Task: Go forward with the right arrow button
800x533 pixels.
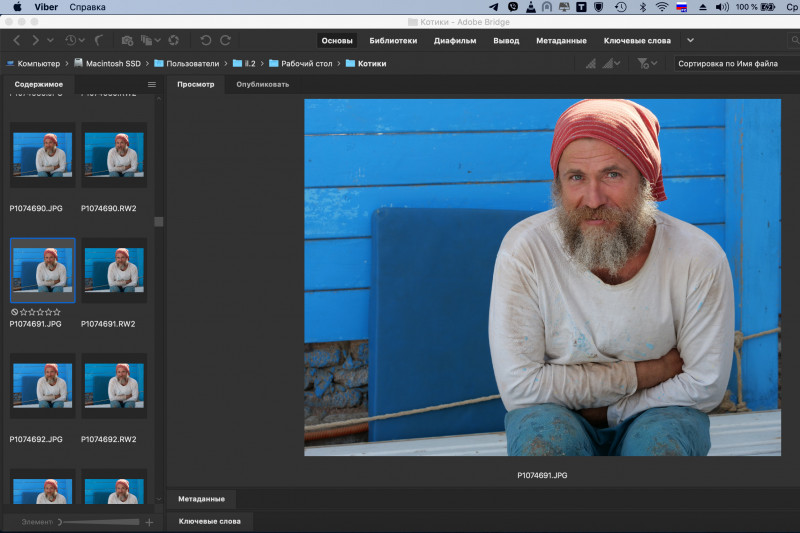Action: [35, 40]
